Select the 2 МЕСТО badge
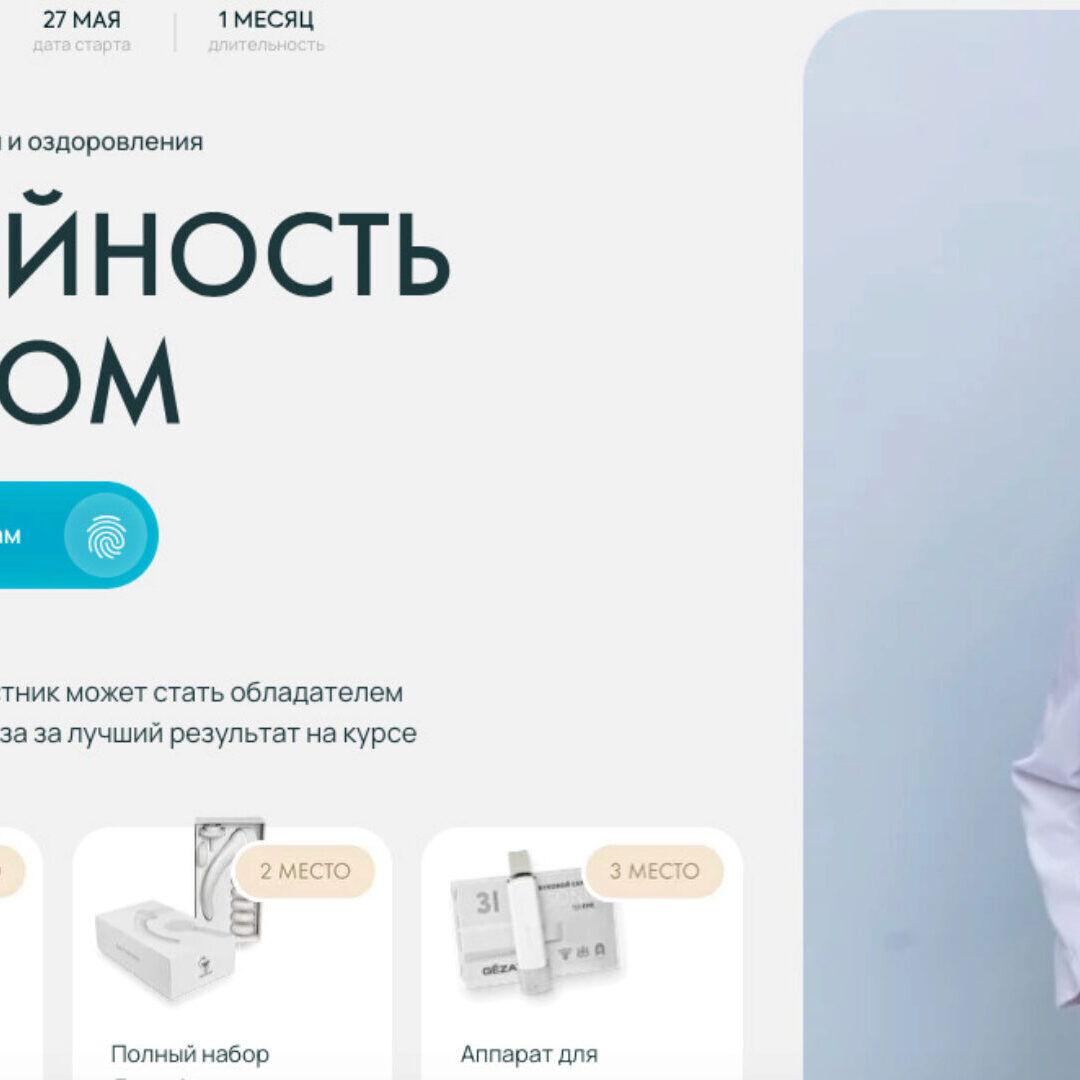This screenshot has height=1080, width=1080. coord(305,871)
